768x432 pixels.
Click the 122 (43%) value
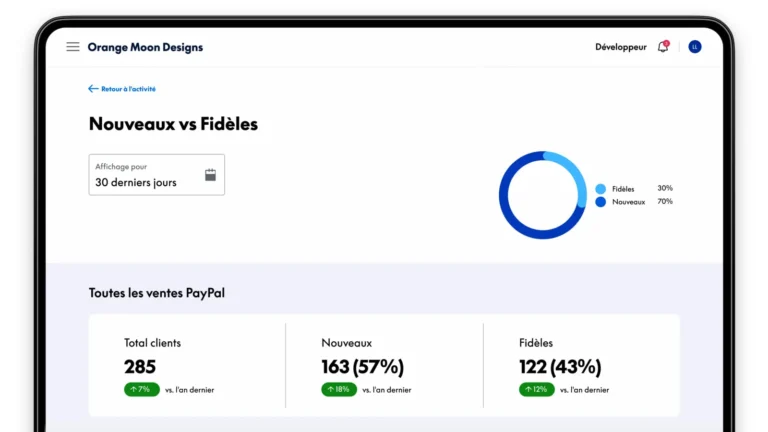[x=560, y=367]
